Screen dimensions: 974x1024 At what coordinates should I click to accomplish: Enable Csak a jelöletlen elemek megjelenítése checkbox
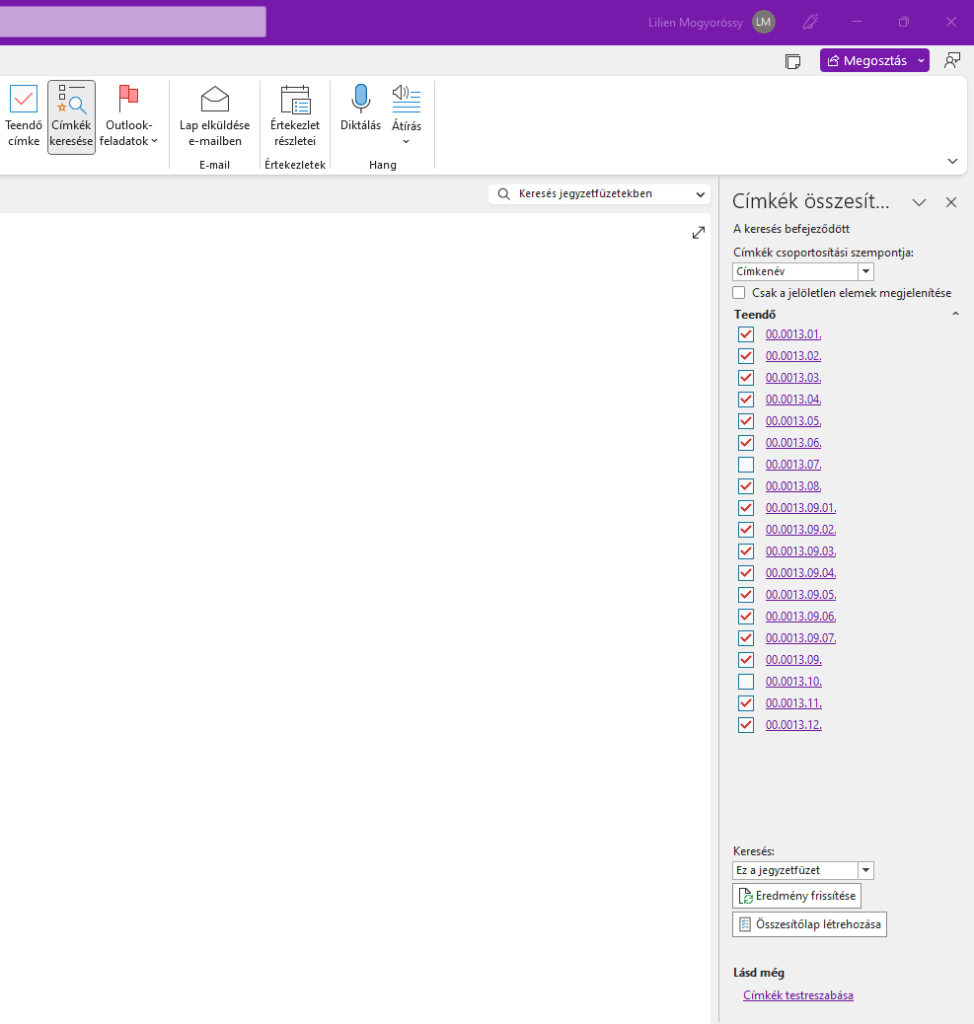click(x=739, y=293)
